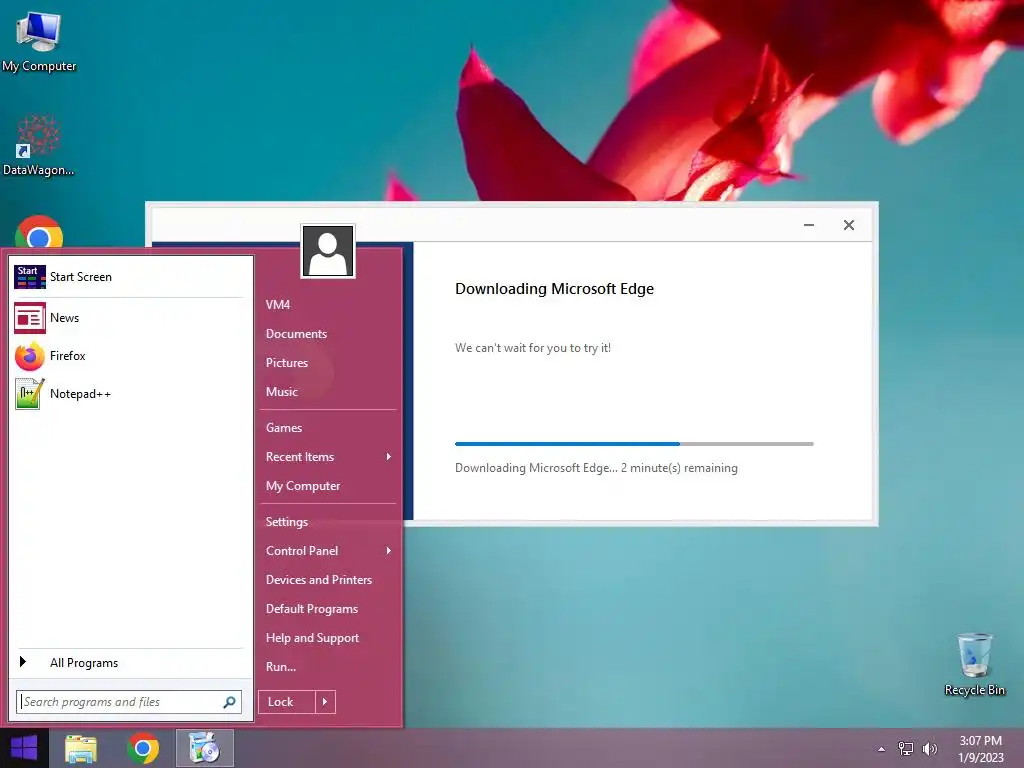Click the Search programs and files box

[129, 702]
